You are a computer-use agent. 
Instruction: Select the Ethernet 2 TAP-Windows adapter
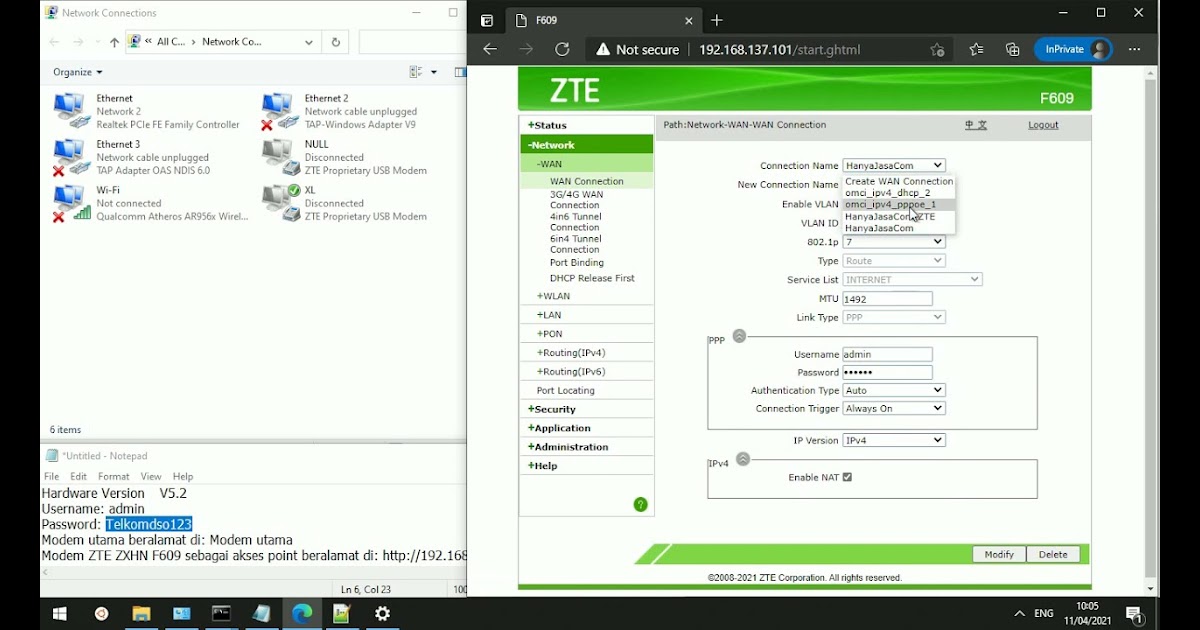coord(279,110)
